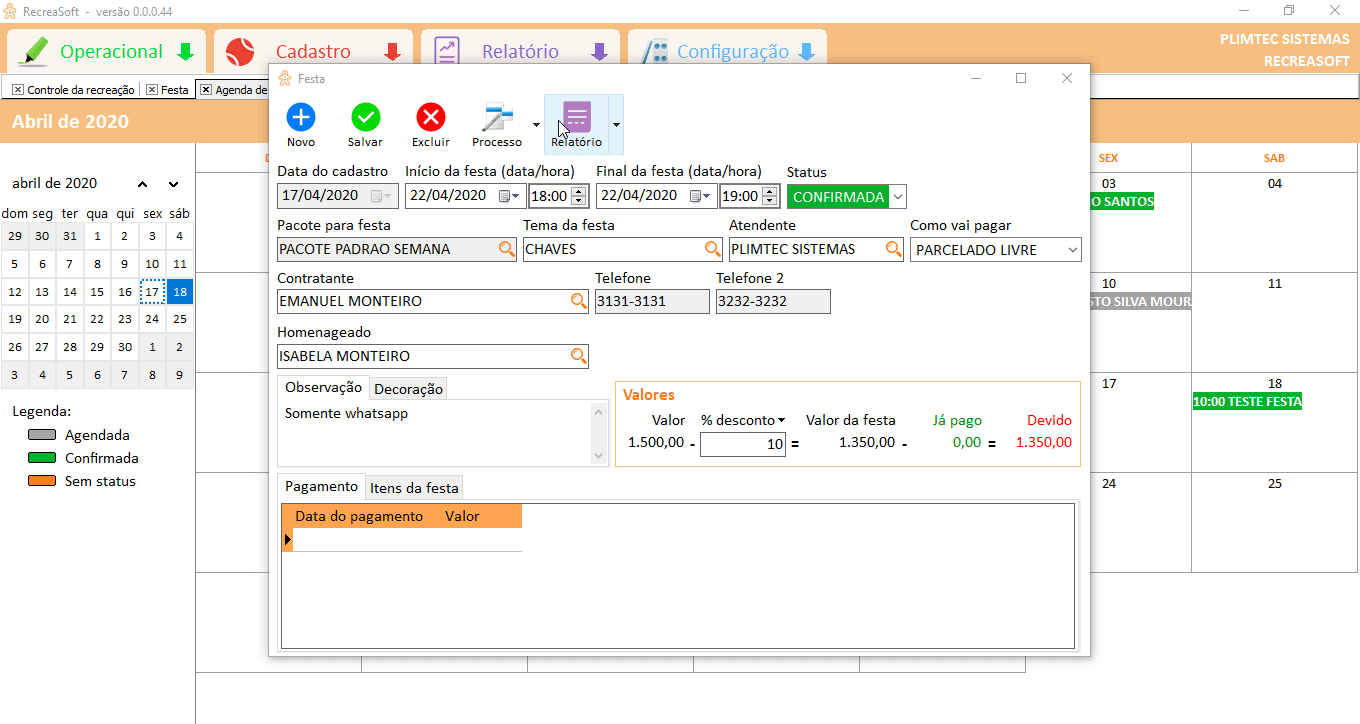Close the Festa document tab

152,89
